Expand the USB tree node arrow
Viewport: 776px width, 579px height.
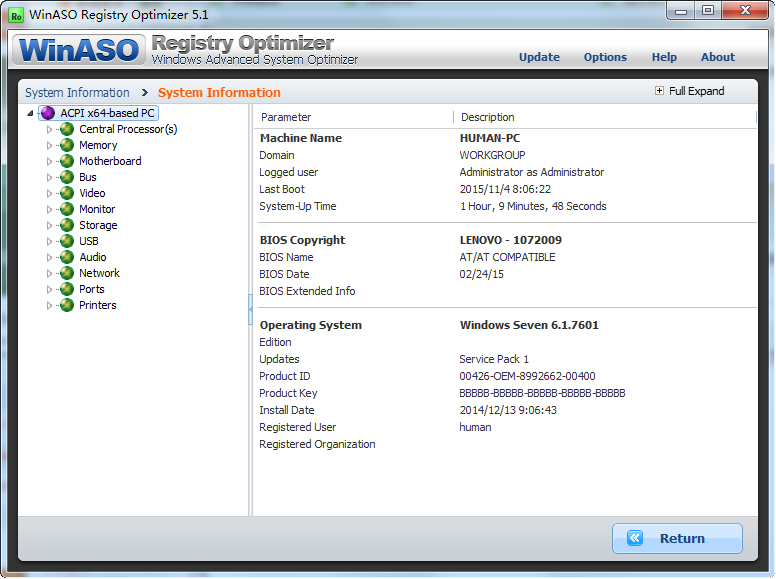click(49, 241)
